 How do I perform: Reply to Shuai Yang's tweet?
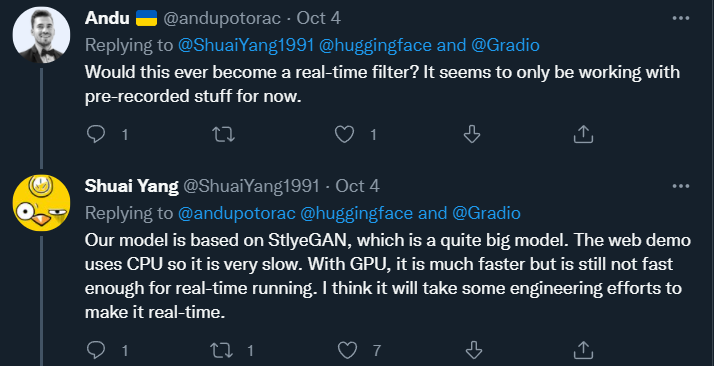pyautogui.click(x=96, y=350)
